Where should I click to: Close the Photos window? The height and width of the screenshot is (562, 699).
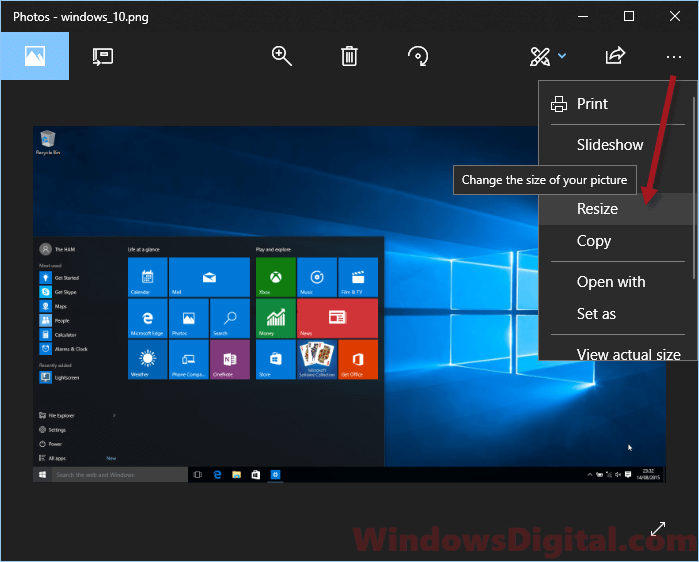click(x=674, y=16)
